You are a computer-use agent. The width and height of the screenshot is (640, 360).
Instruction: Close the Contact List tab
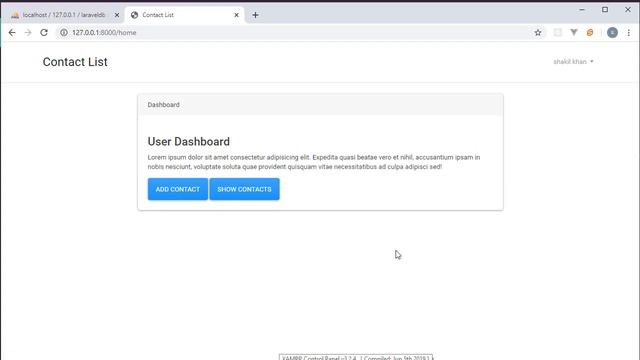(x=236, y=15)
